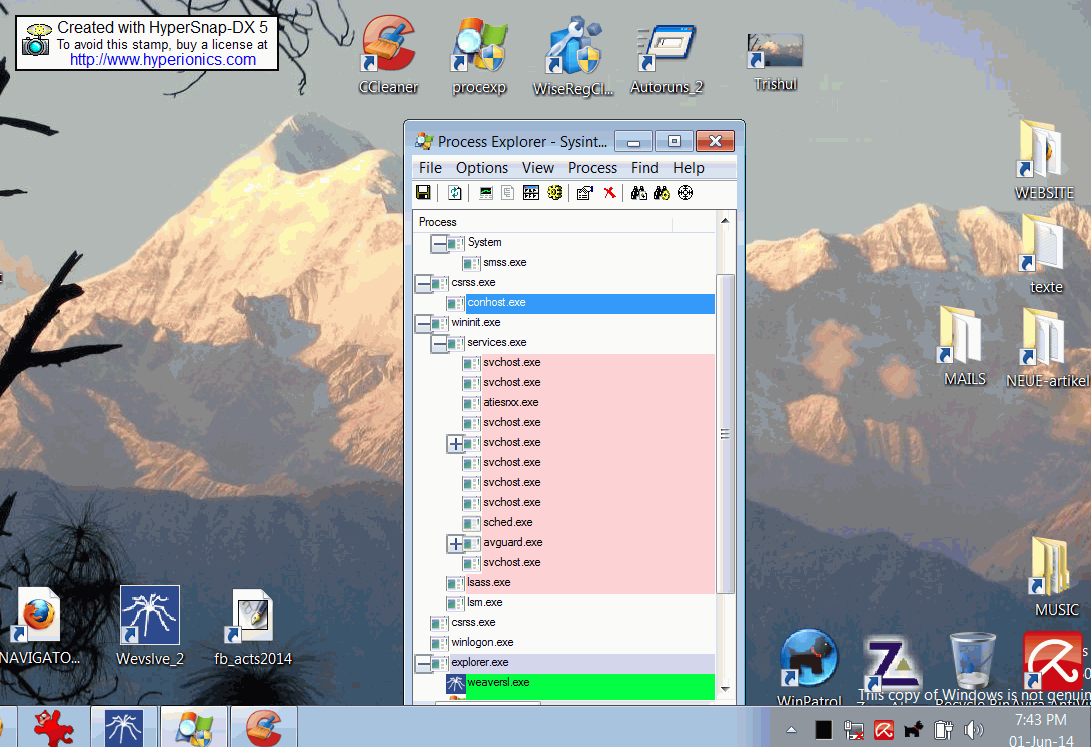Select the conhost.exe process row

click(564, 303)
